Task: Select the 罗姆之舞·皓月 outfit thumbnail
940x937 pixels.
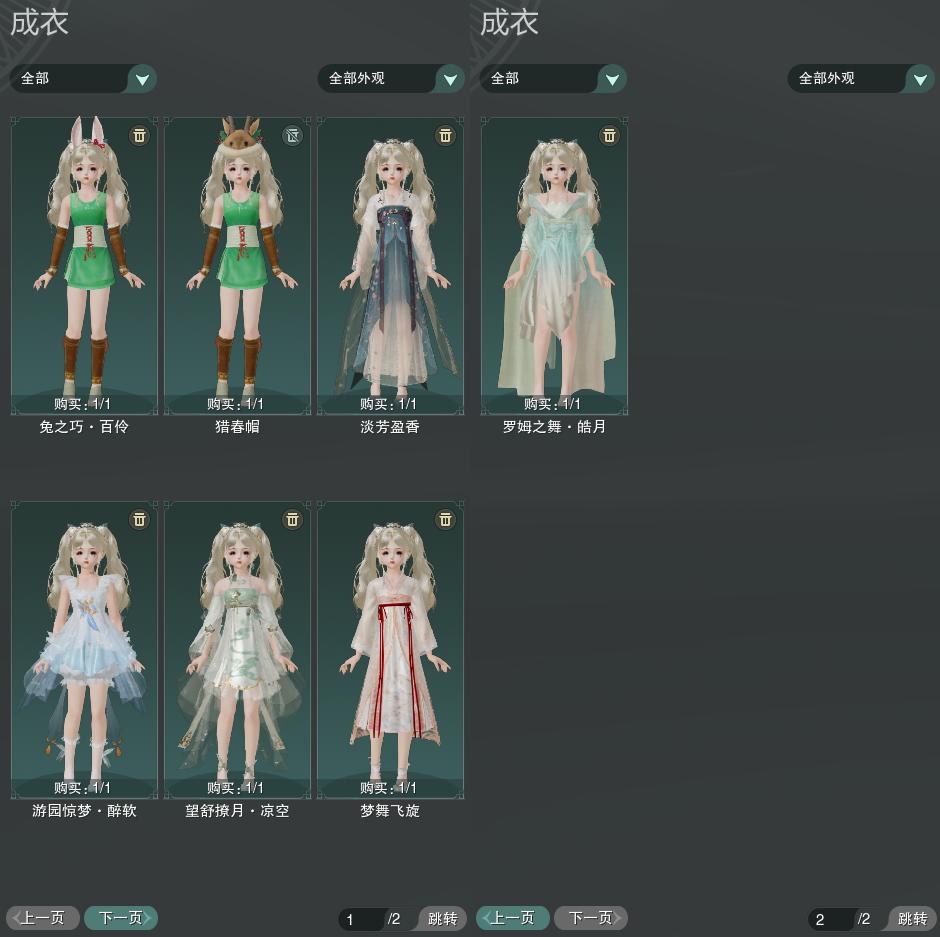Action: (555, 266)
